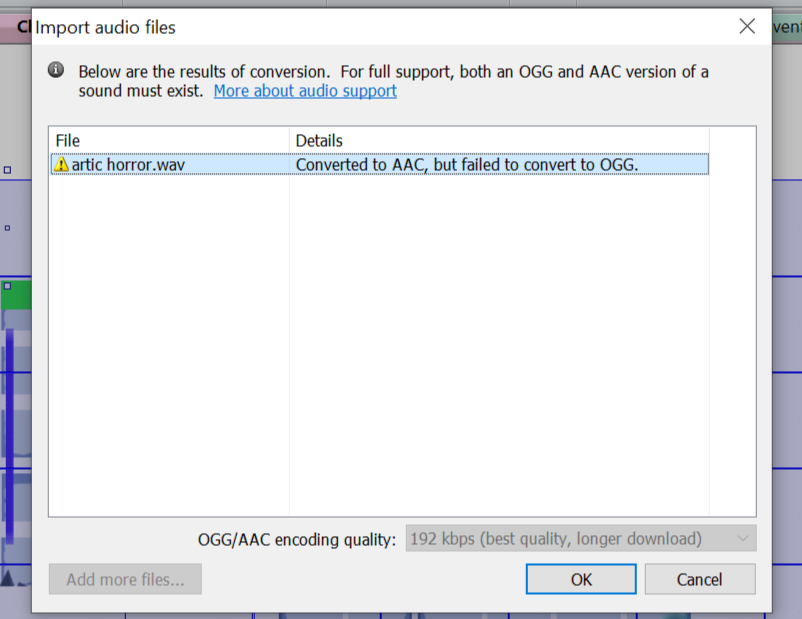Close the Import audio files dialog
The height and width of the screenshot is (619, 802).
coord(747,26)
